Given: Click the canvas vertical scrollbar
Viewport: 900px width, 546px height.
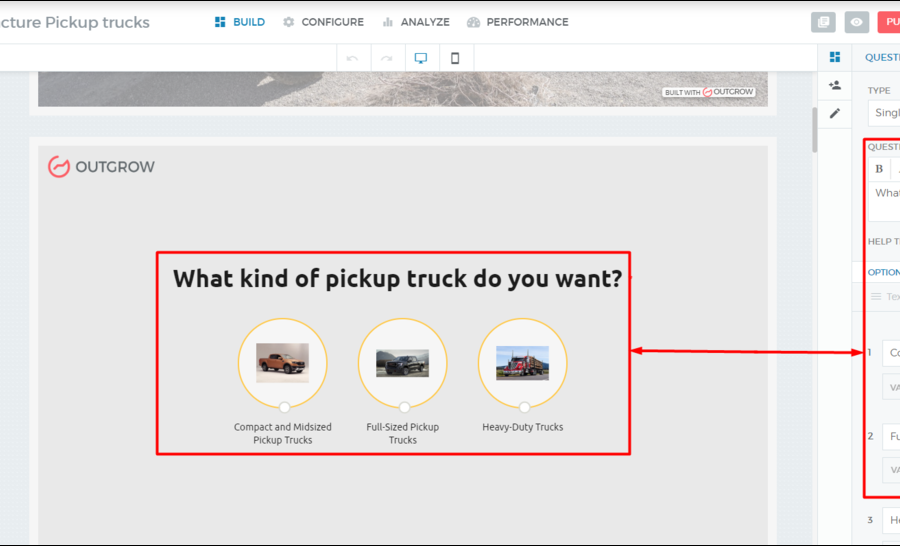Looking at the screenshot, I should [814, 128].
